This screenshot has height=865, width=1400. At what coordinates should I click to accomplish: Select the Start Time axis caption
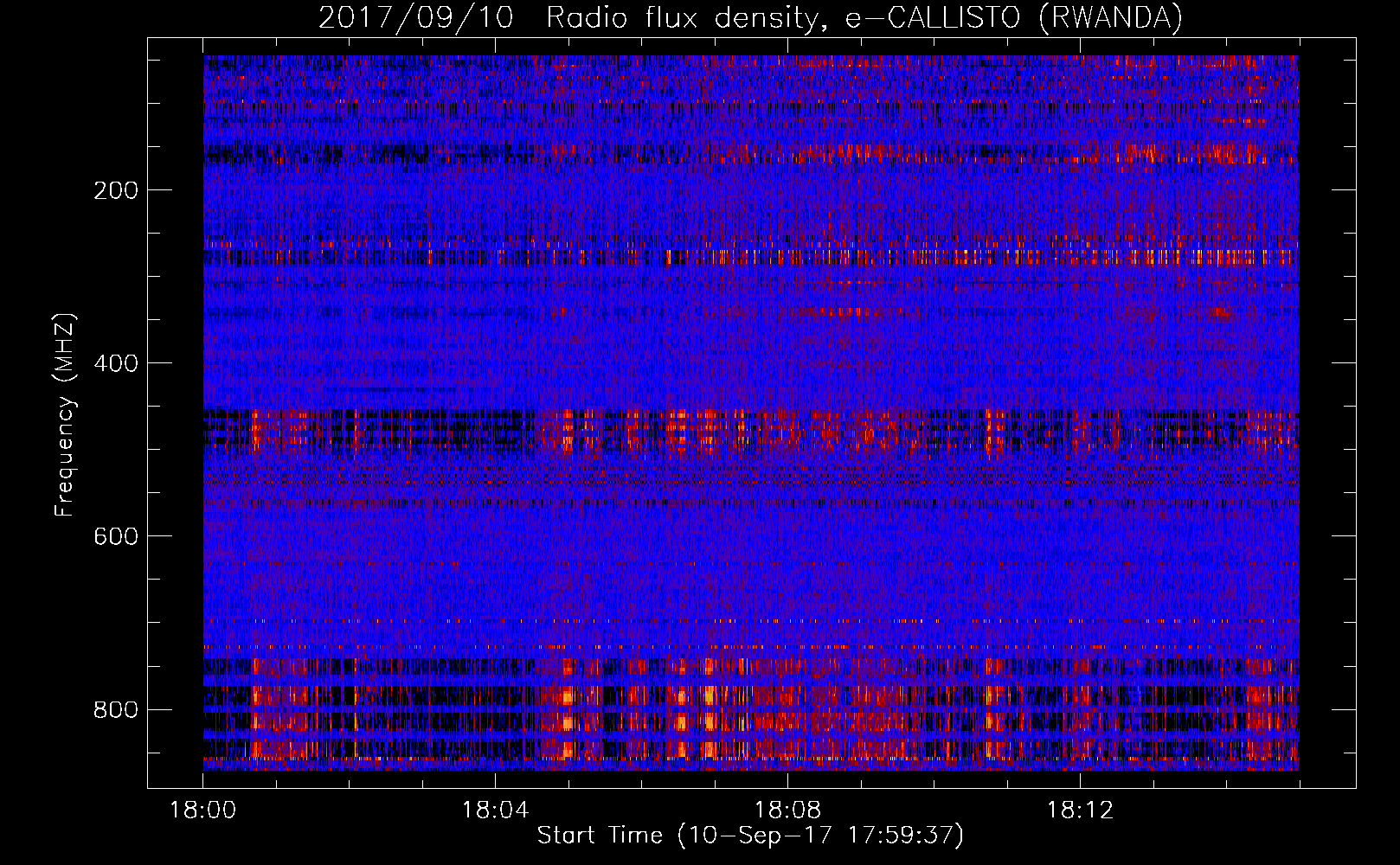click(x=750, y=836)
